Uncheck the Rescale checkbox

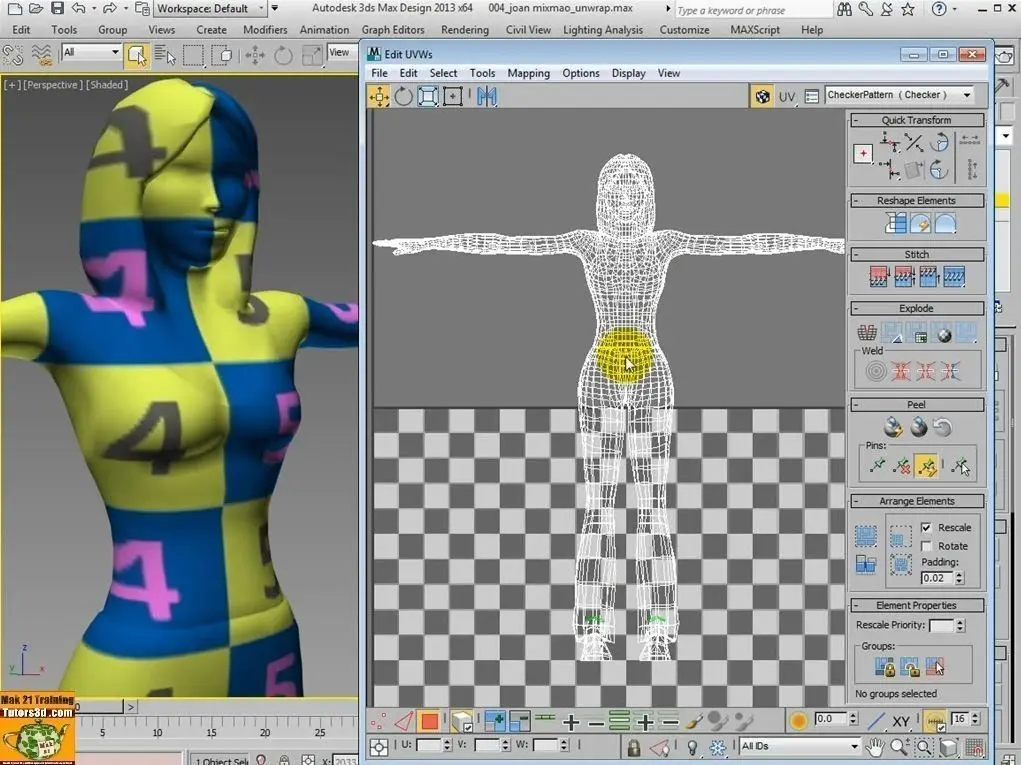click(927, 527)
